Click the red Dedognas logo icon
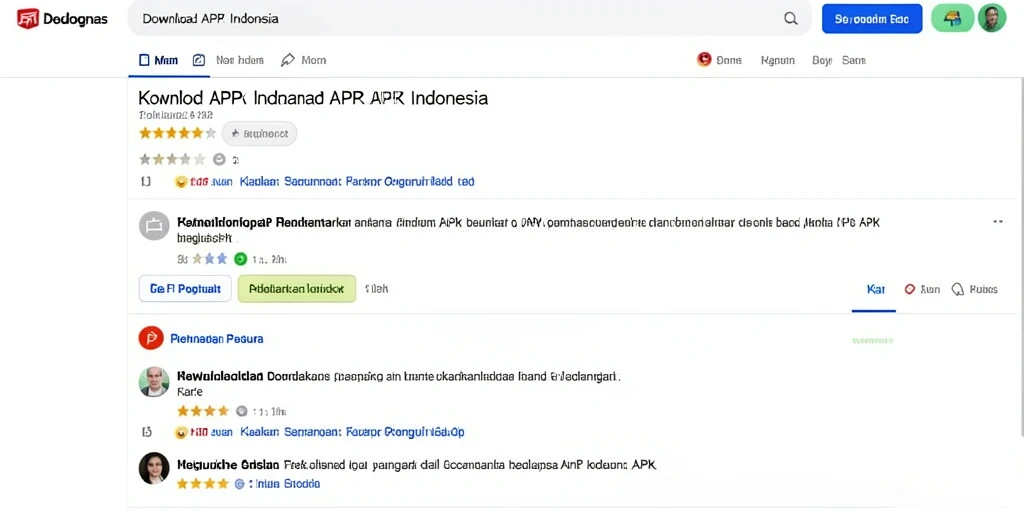This screenshot has height=512, width=1024. pyautogui.click(x=27, y=19)
